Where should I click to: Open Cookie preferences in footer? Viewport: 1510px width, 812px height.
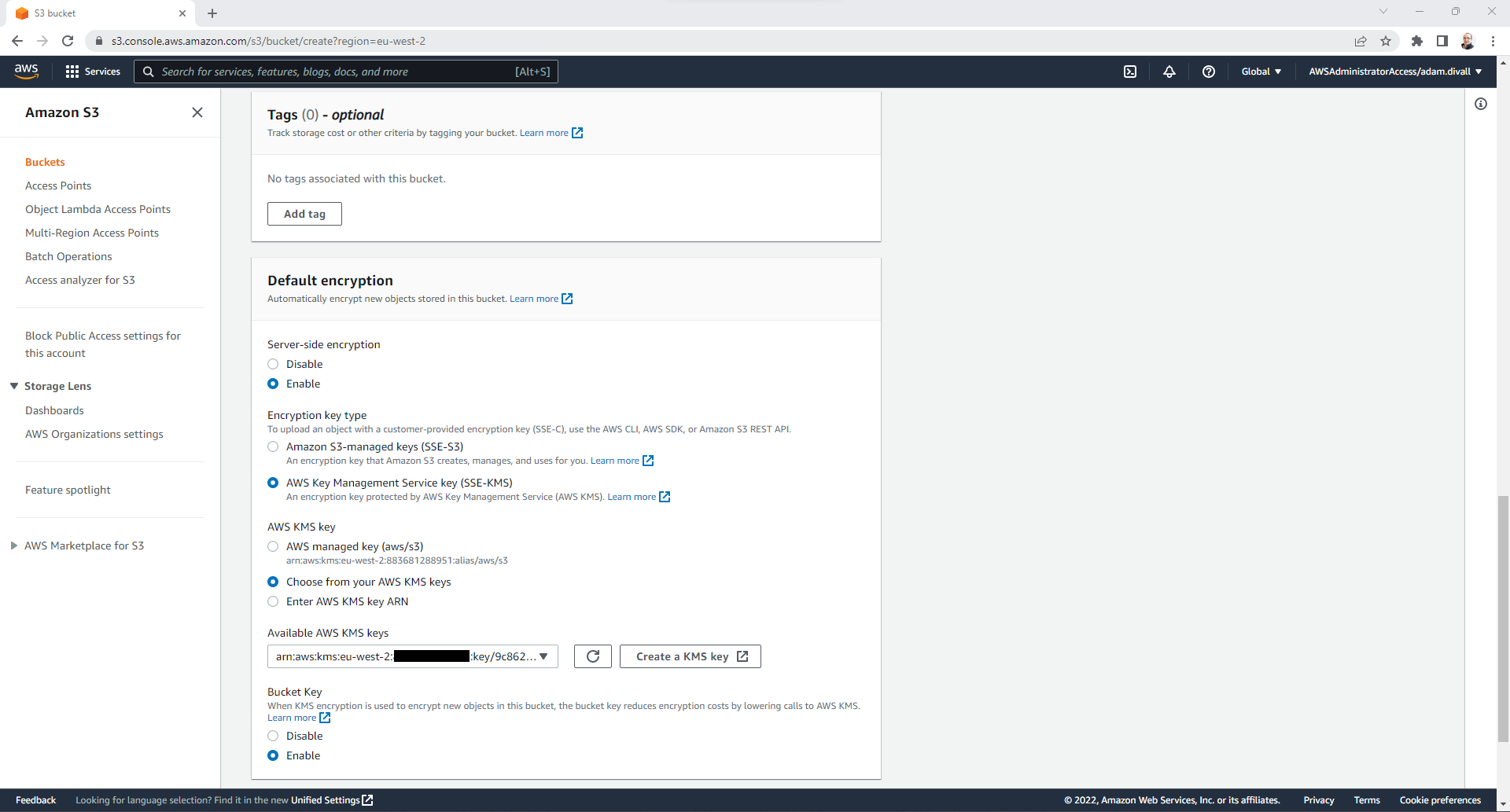coord(1440,800)
